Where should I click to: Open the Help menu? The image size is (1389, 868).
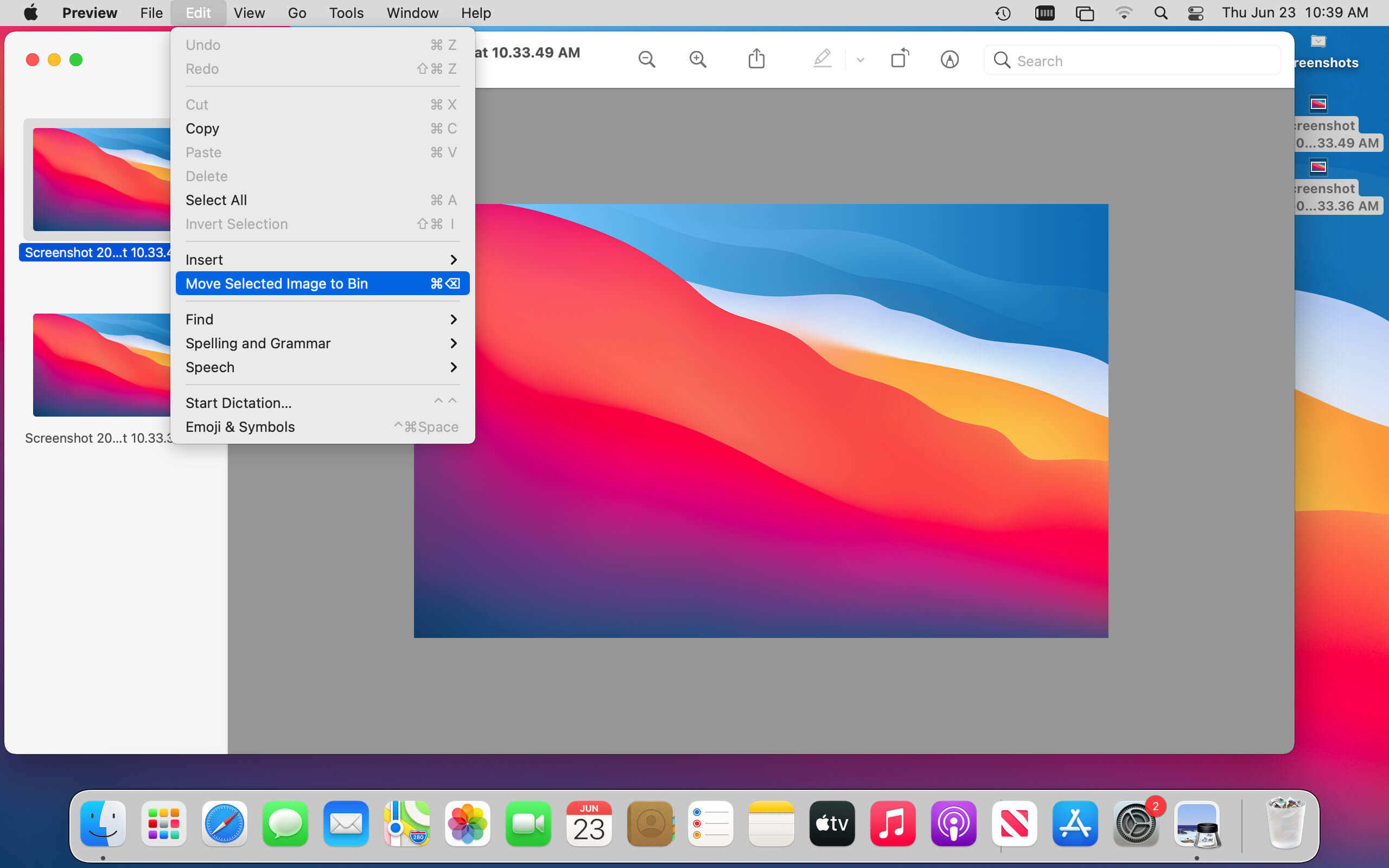pos(476,12)
